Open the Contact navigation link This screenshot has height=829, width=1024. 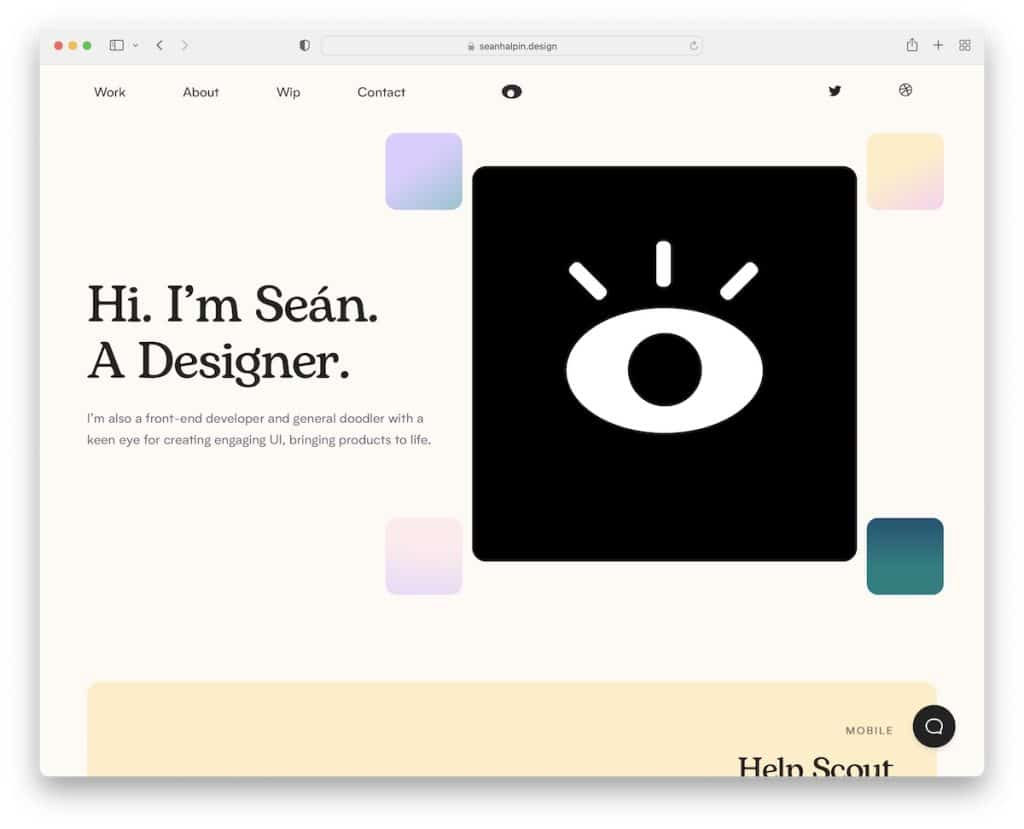[381, 92]
